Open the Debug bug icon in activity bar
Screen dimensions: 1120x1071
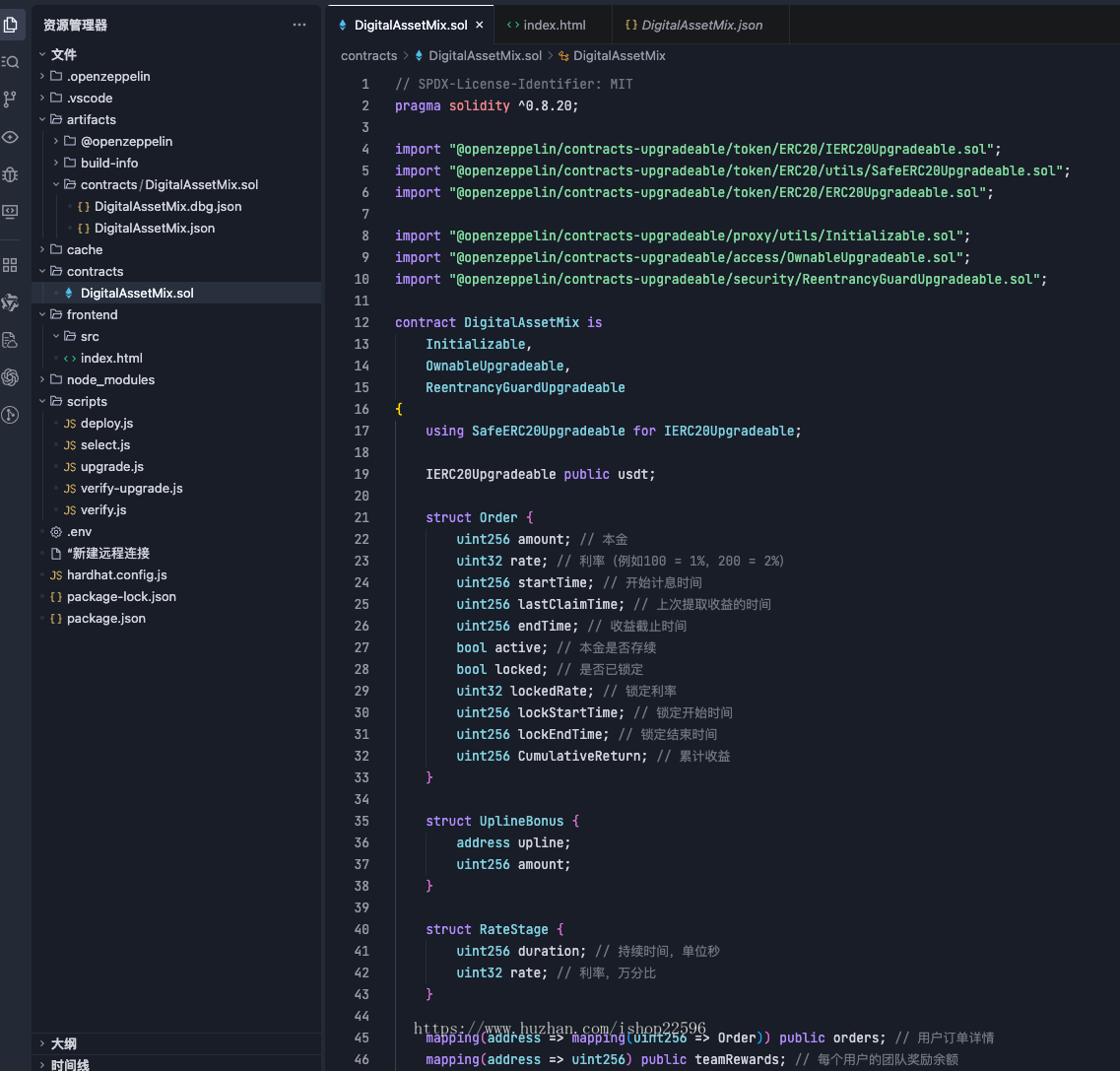click(11, 174)
